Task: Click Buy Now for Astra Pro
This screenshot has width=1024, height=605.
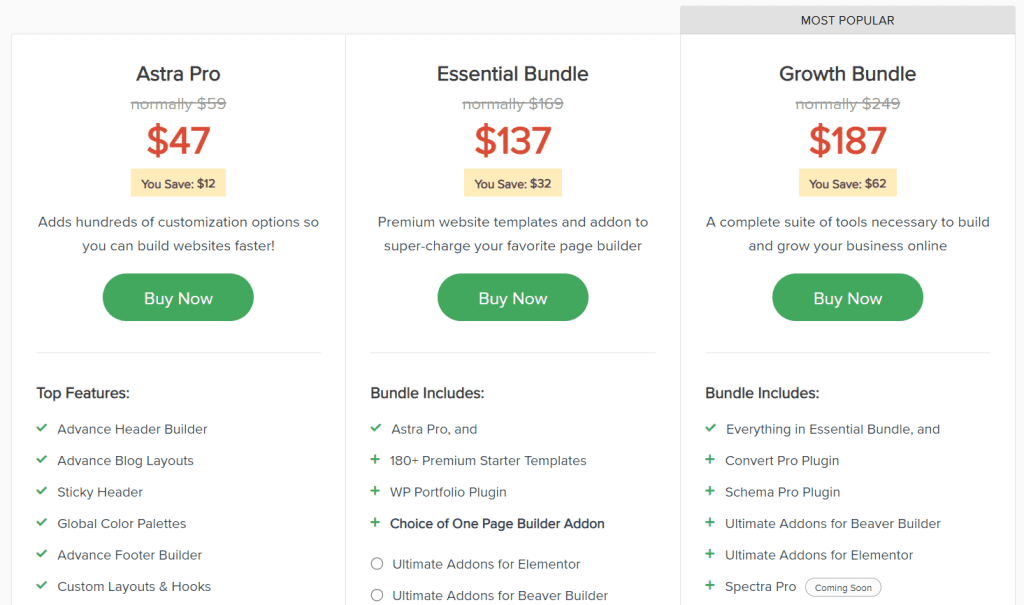Action: 178,297
